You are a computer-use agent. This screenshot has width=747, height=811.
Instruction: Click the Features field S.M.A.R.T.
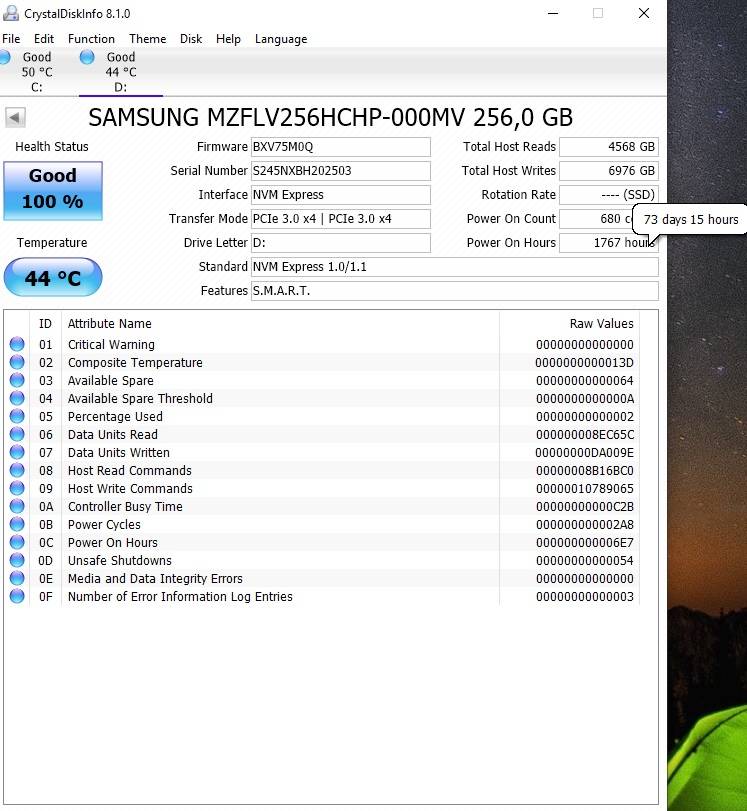[x=454, y=291]
